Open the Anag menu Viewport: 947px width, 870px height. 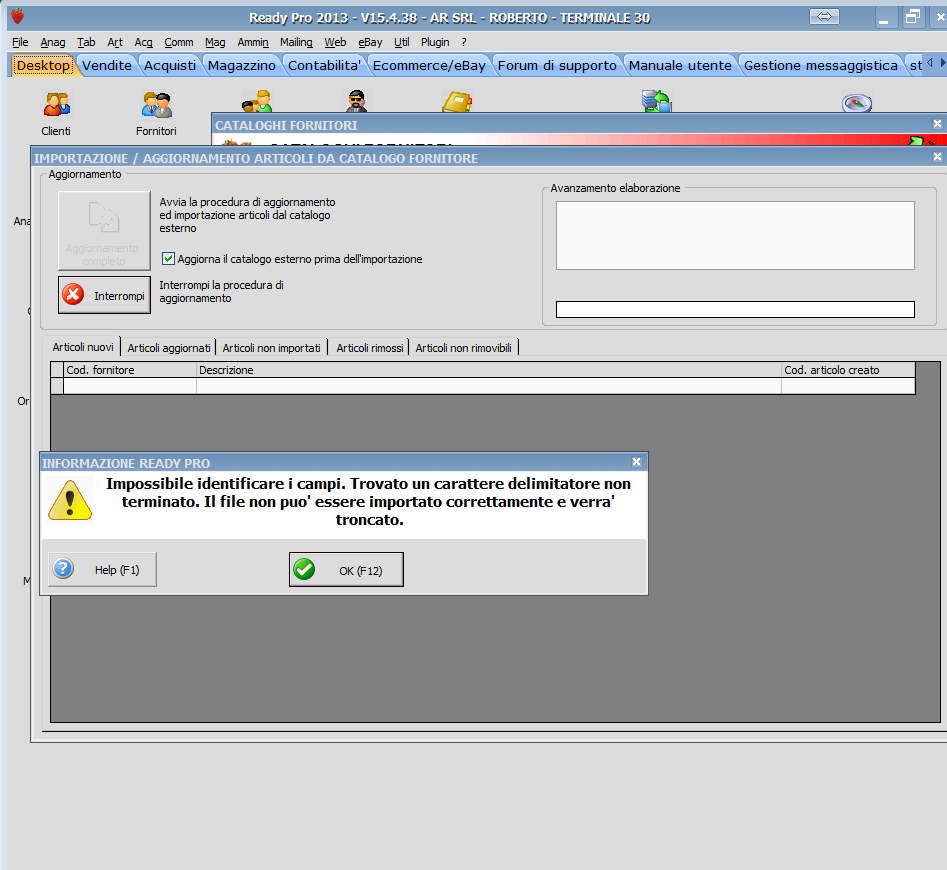53,42
